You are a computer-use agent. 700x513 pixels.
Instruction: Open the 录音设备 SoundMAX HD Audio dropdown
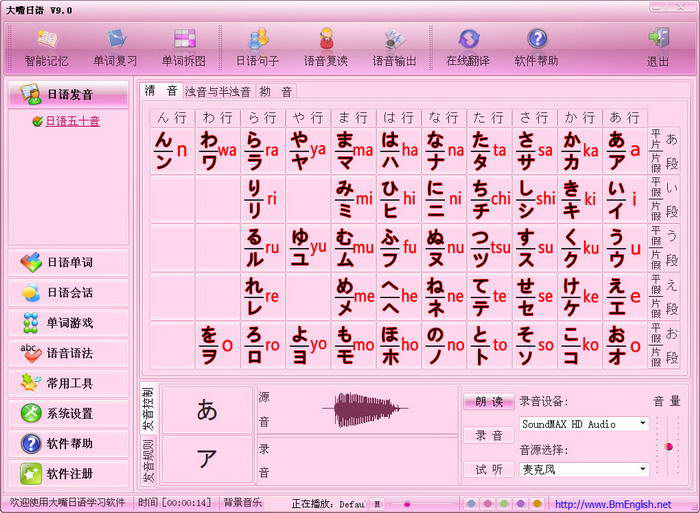click(x=642, y=424)
